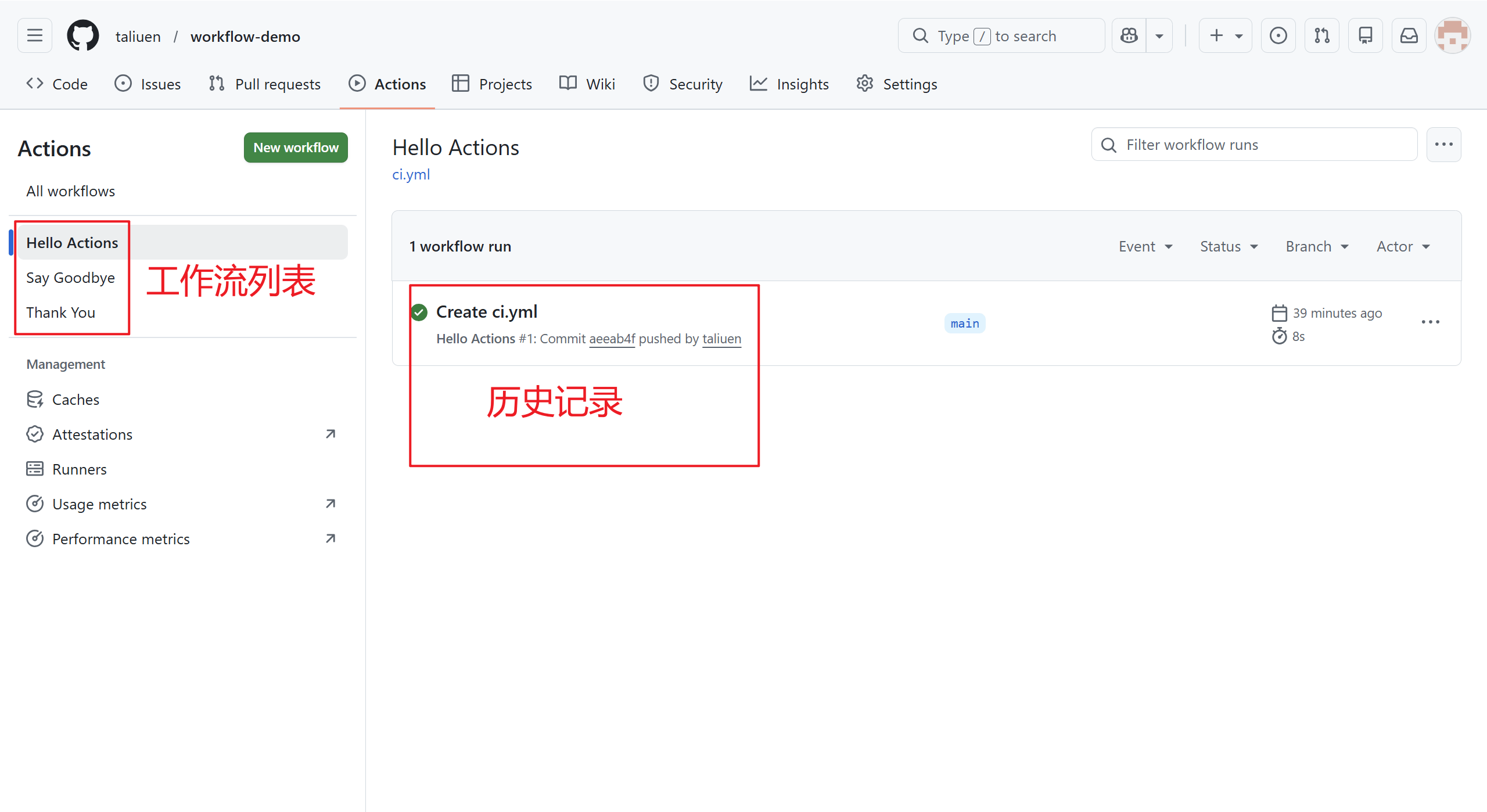The image size is (1487, 812).
Task: Select Say Goodbye workflow in sidebar
Action: pyautogui.click(x=70, y=278)
